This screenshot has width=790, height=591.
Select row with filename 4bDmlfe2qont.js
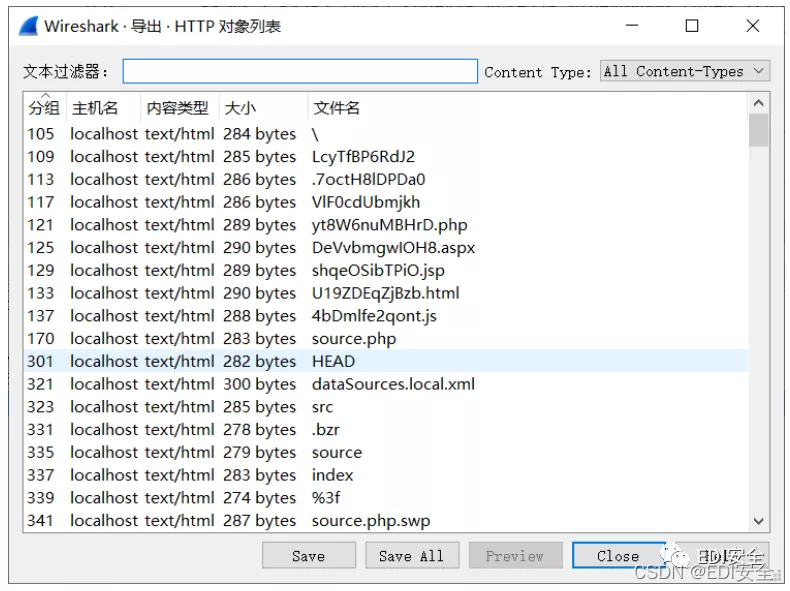point(385,316)
